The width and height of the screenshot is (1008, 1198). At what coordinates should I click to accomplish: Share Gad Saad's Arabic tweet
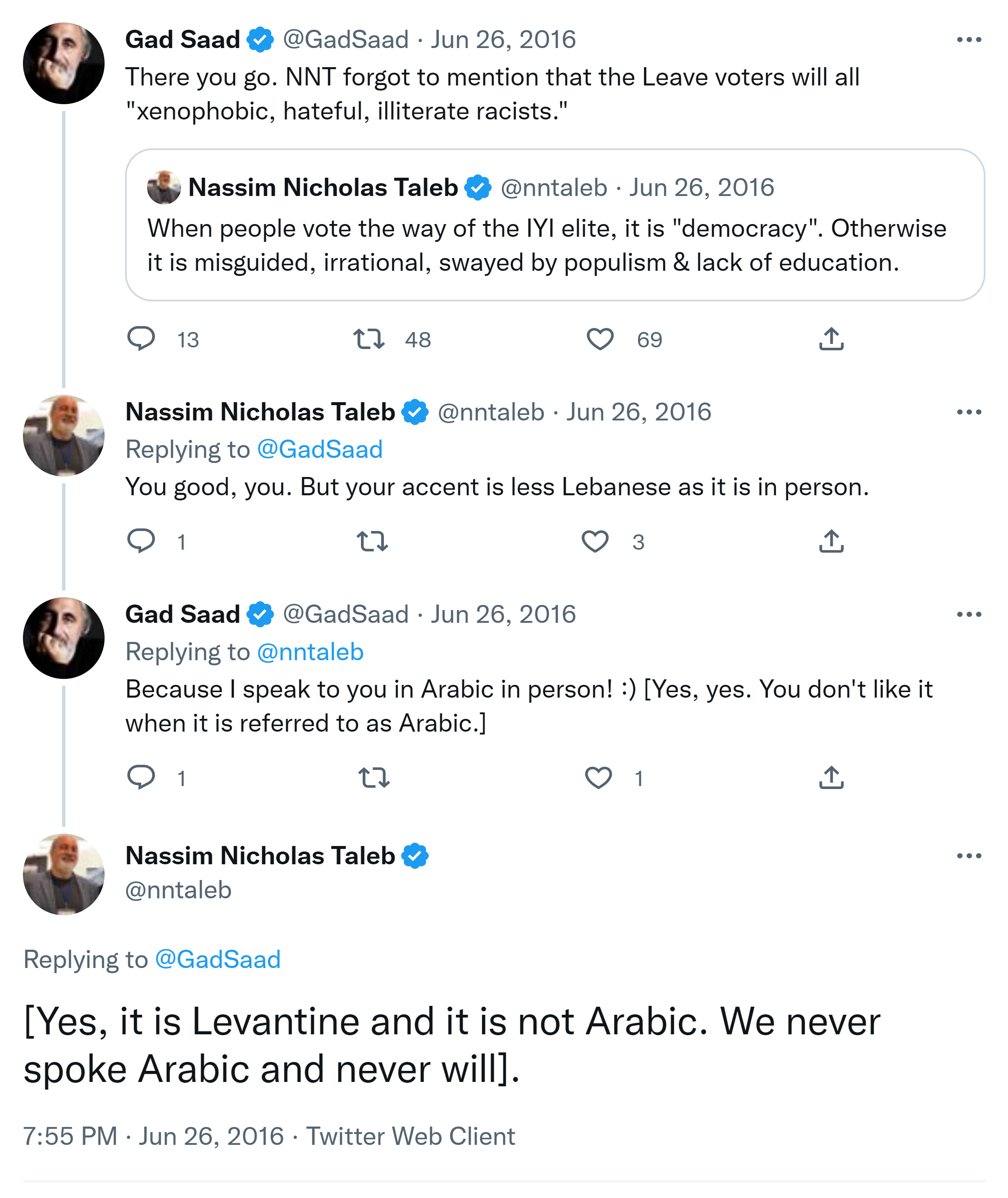831,778
